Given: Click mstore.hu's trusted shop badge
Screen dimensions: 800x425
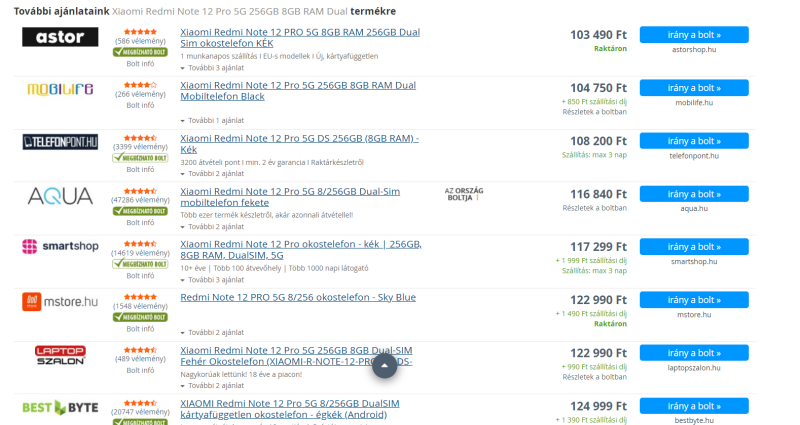Looking at the screenshot, I should point(140,317).
